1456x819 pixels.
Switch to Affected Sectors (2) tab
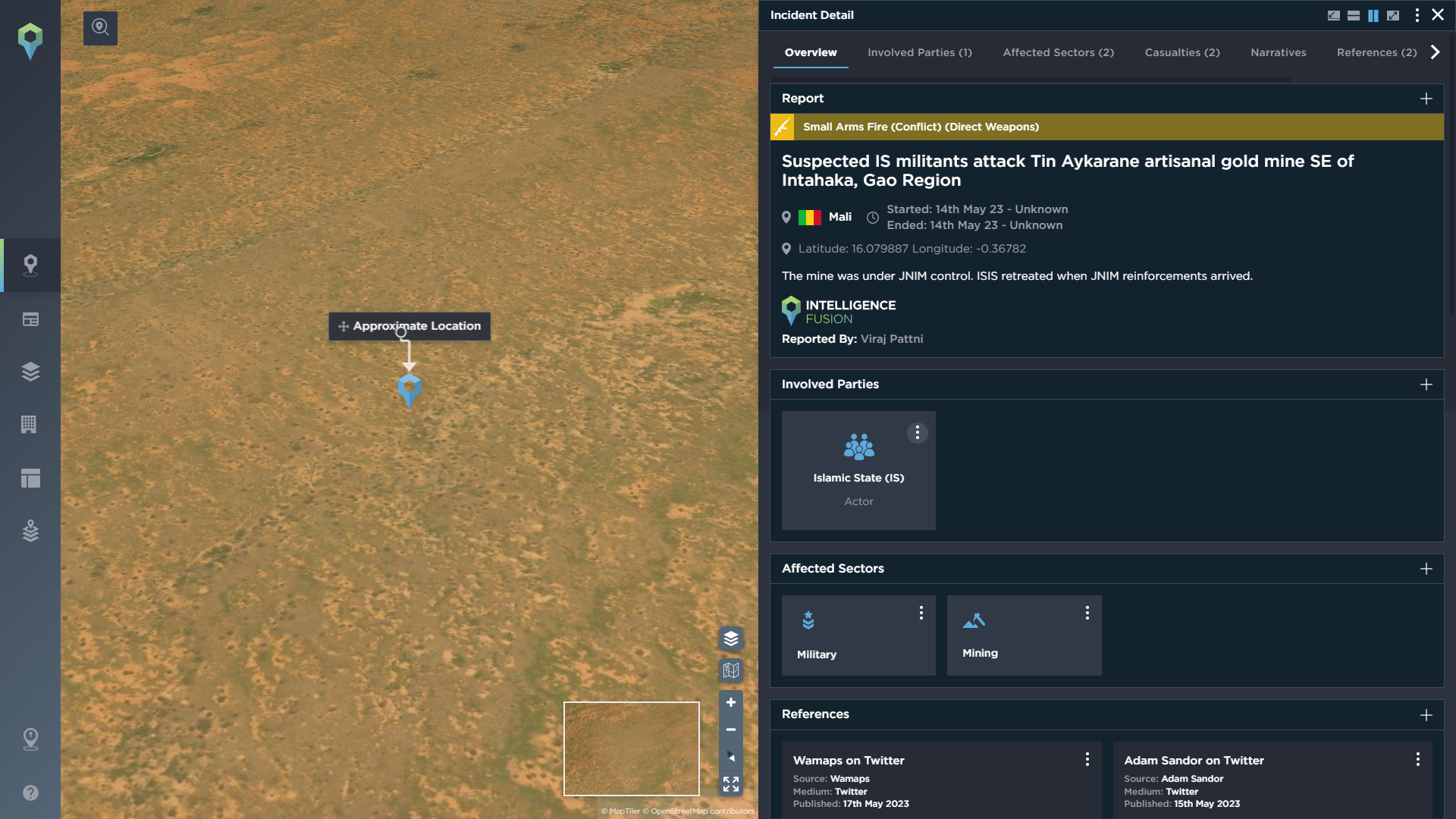[1059, 52]
